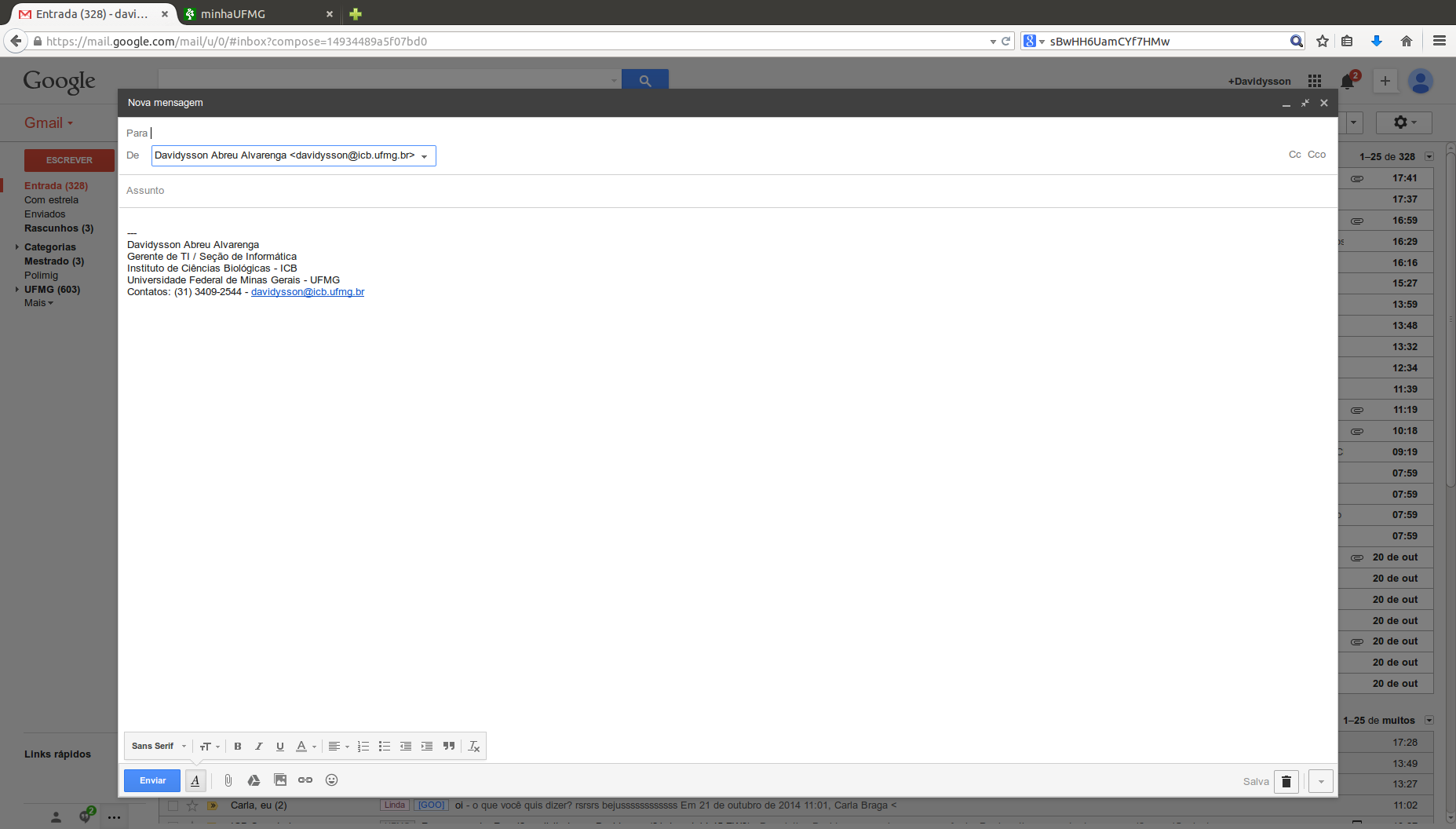The width and height of the screenshot is (1456, 829).
Task: Open more options arrow in compose footer
Action: tap(1321, 781)
